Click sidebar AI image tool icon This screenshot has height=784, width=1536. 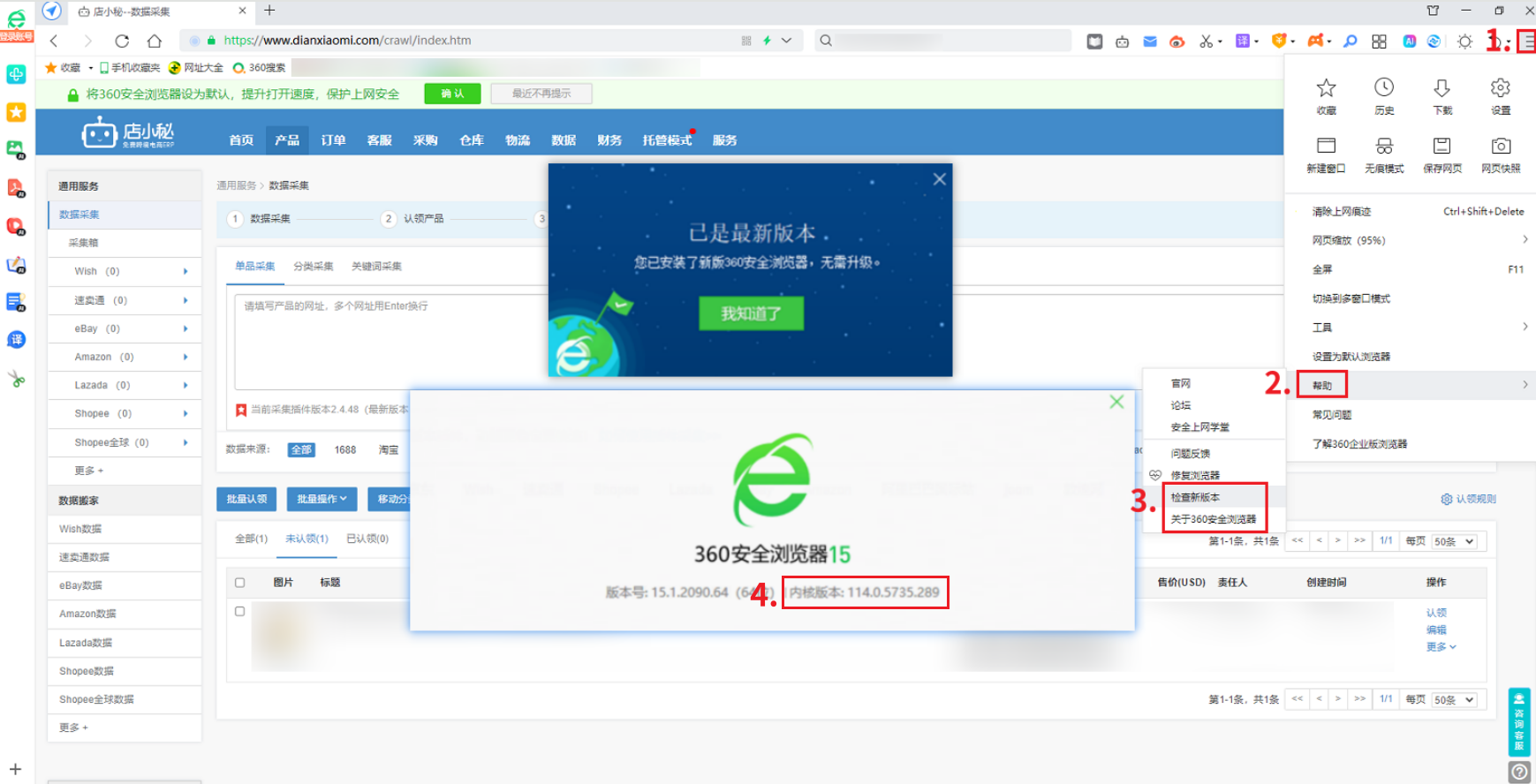pos(16,150)
